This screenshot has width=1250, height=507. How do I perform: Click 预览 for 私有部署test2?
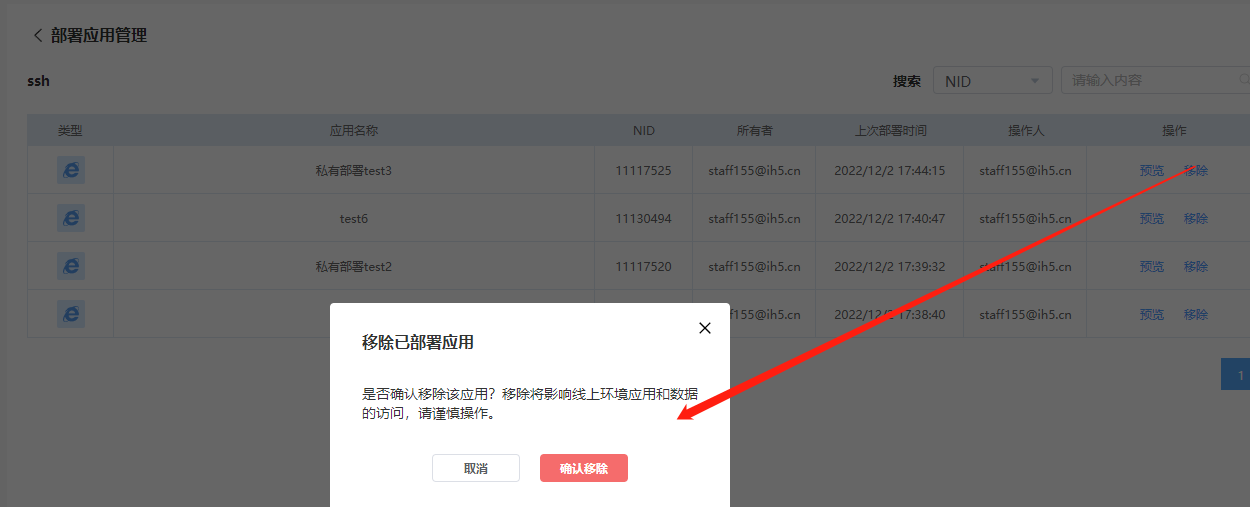tap(1152, 266)
